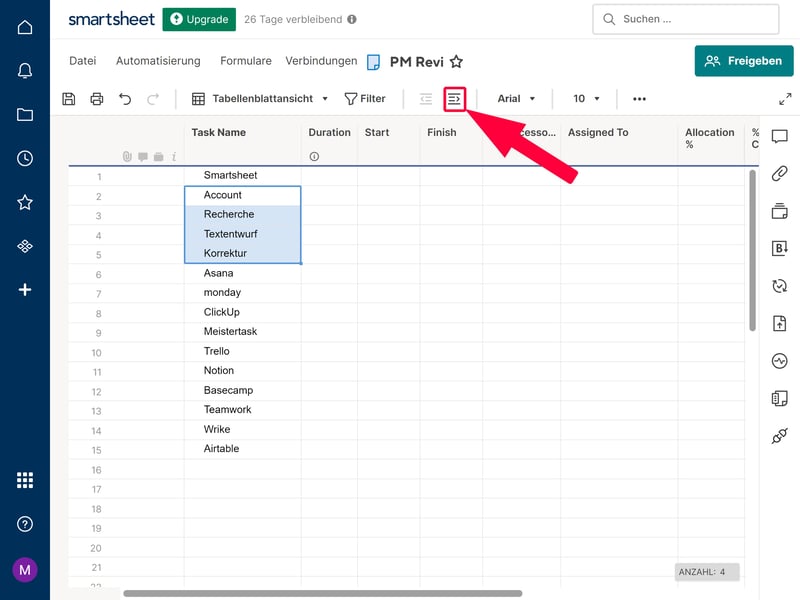Click the Suchen search field
This screenshot has height=600, width=800.
685,19
